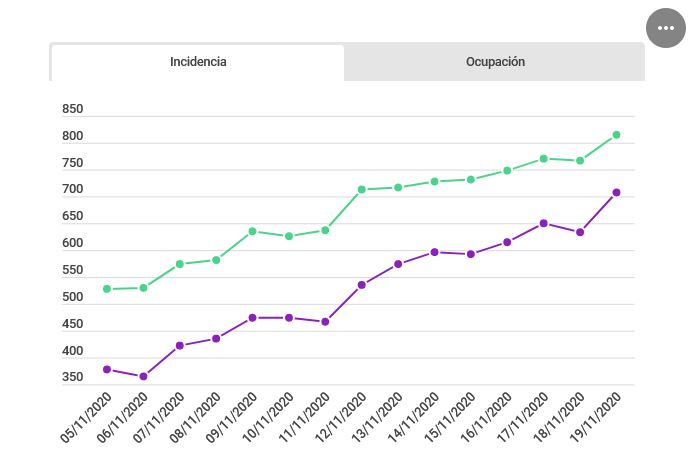This screenshot has width=695, height=459.
Task: Click the purple data point for 11/11/2020
Action: pos(325,322)
